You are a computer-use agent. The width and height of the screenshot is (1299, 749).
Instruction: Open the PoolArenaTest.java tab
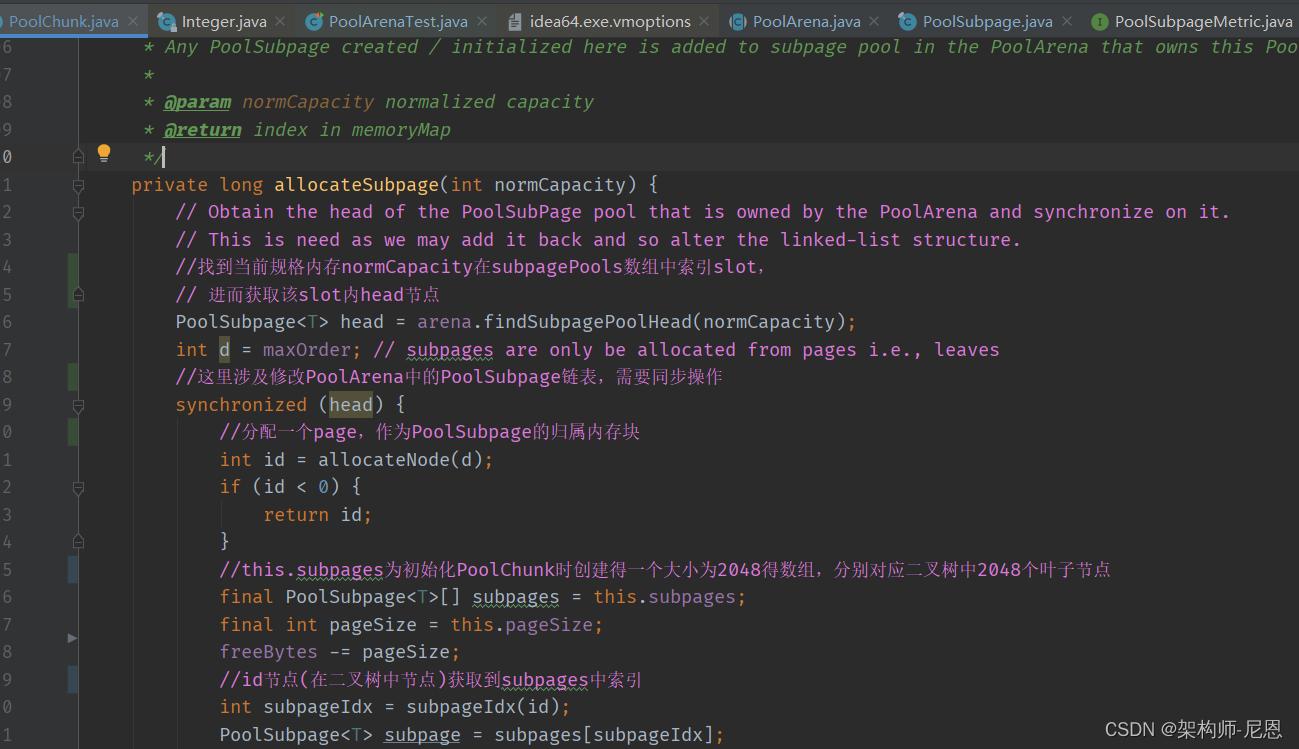coord(398,21)
